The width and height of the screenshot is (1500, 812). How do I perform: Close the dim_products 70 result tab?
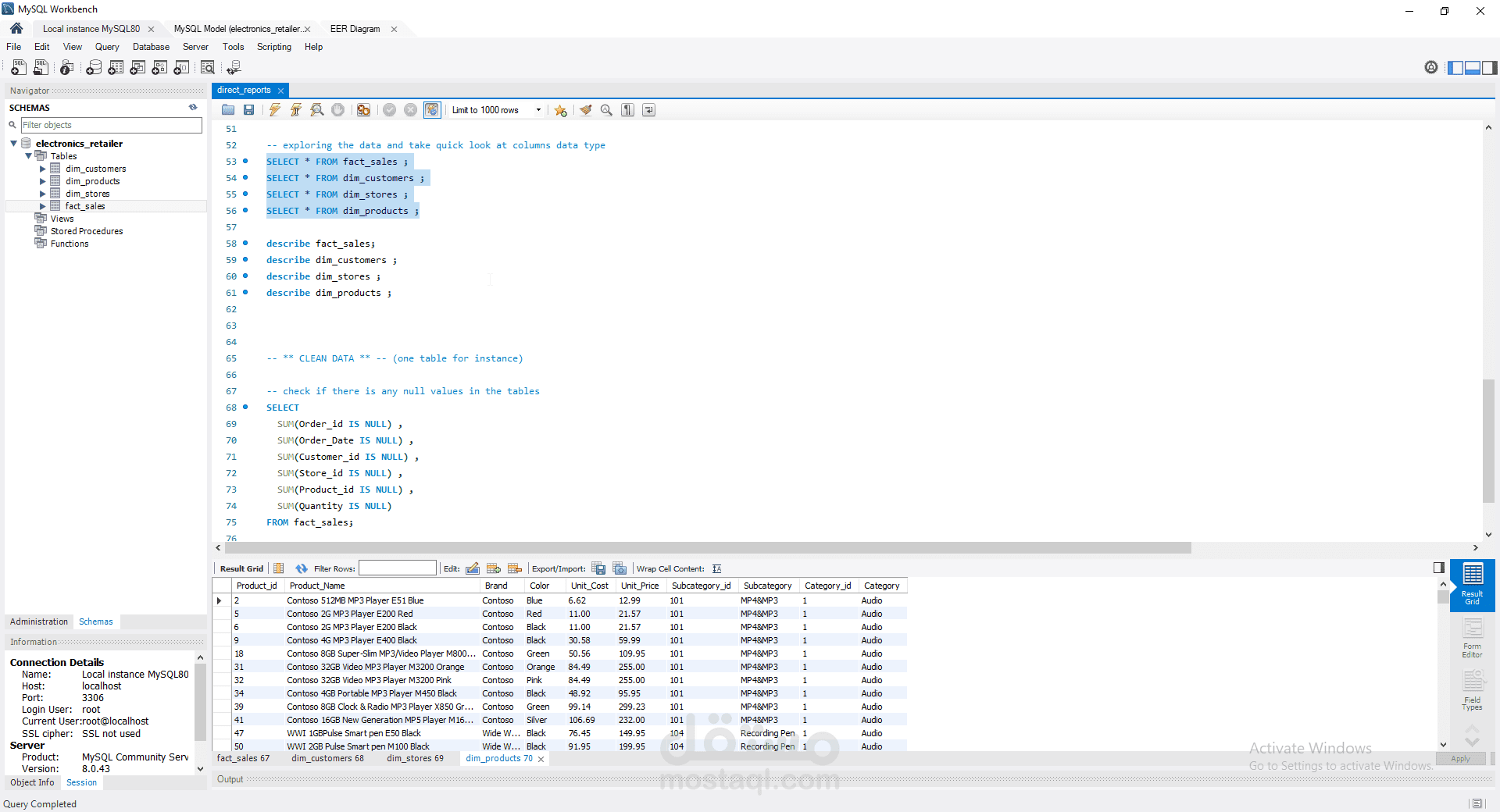(541, 759)
